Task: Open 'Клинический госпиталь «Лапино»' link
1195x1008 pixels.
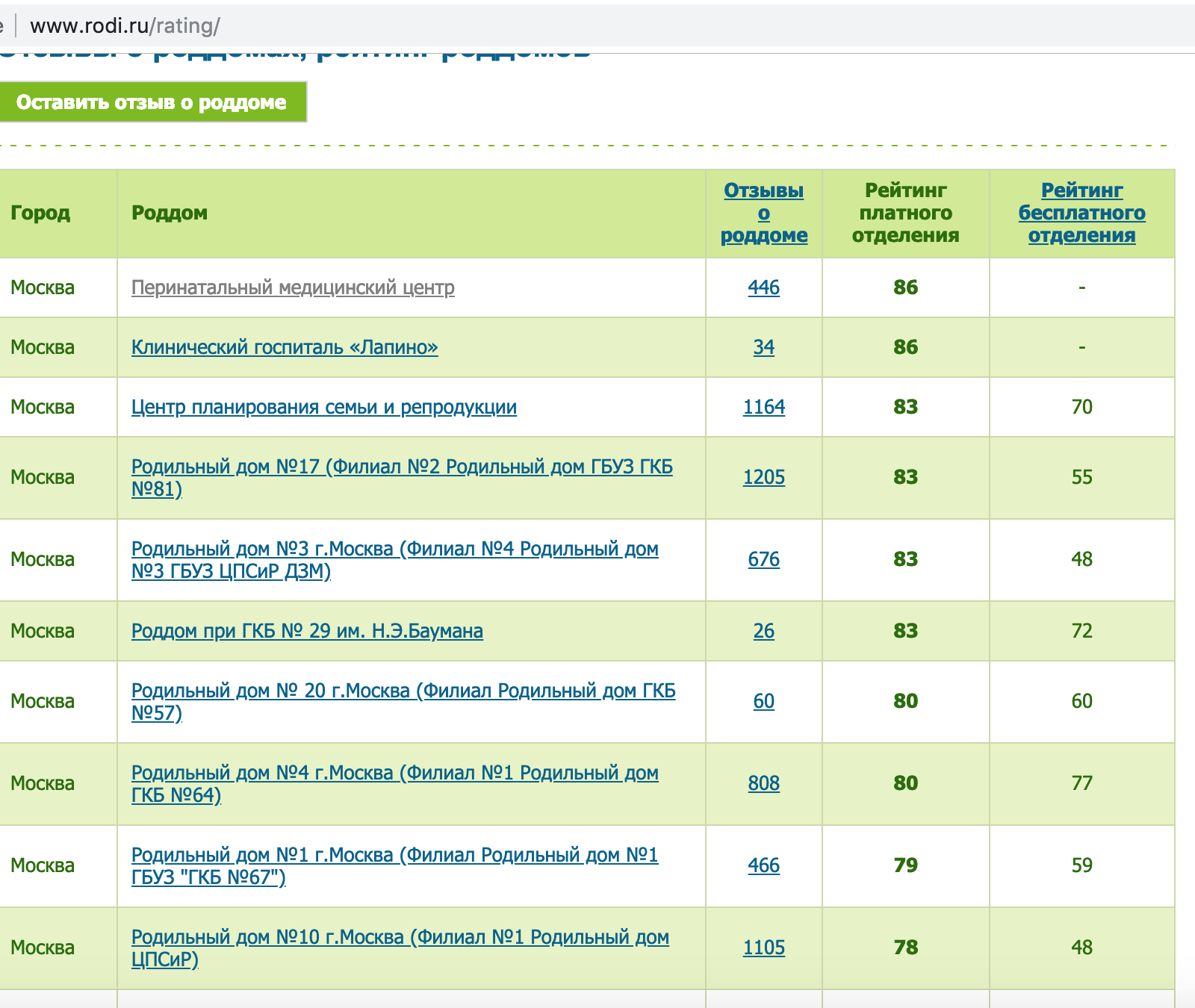Action: [x=285, y=347]
